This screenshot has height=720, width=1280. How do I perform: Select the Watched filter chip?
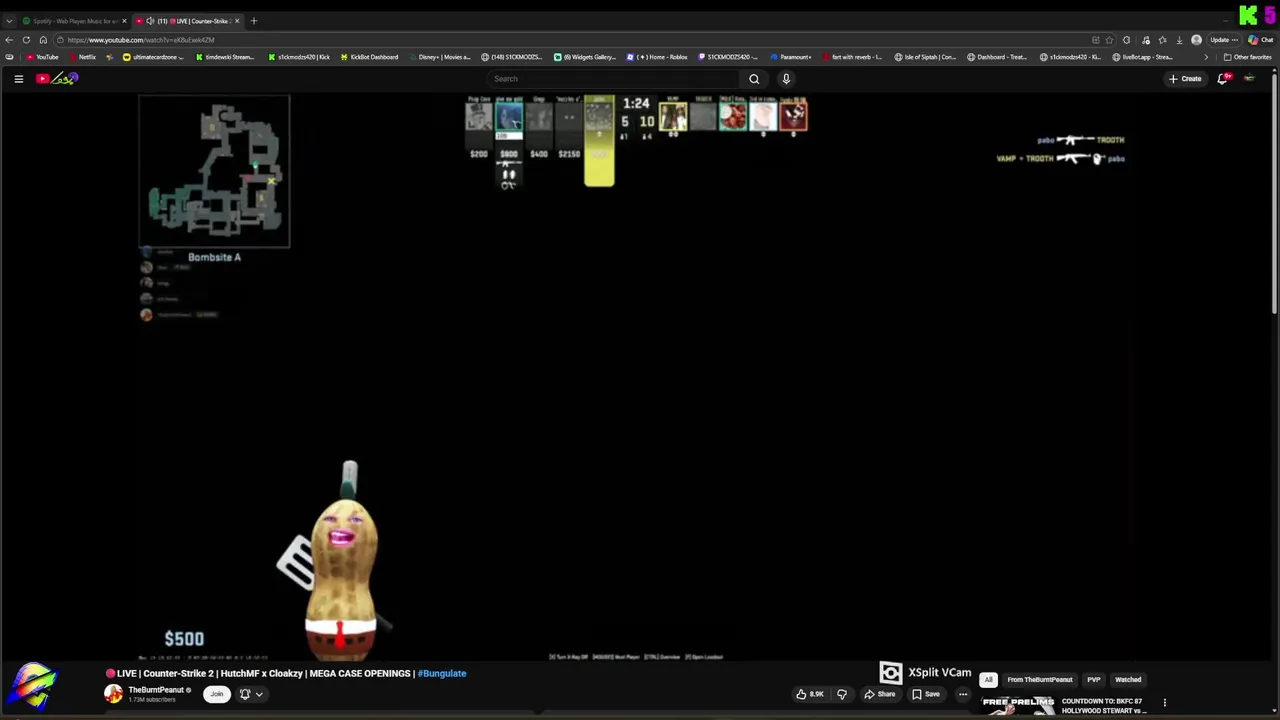(x=1128, y=680)
